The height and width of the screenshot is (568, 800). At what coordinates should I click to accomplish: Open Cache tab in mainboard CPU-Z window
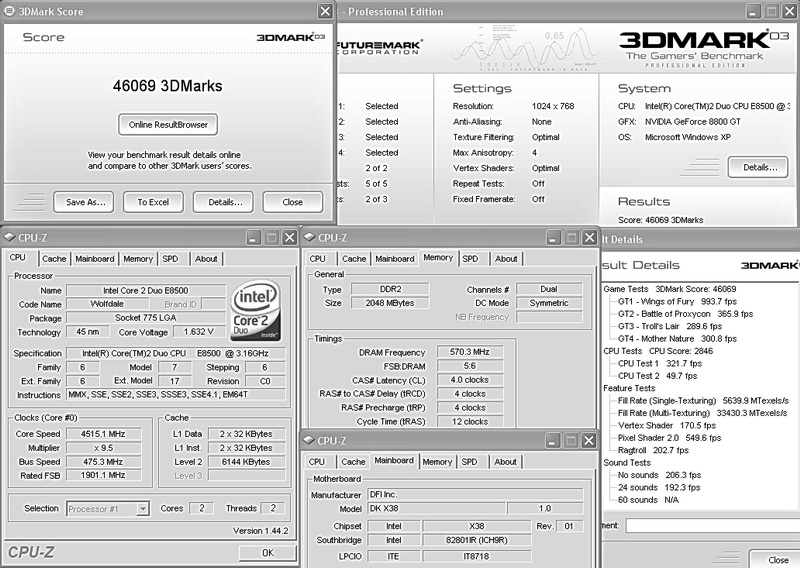click(354, 462)
